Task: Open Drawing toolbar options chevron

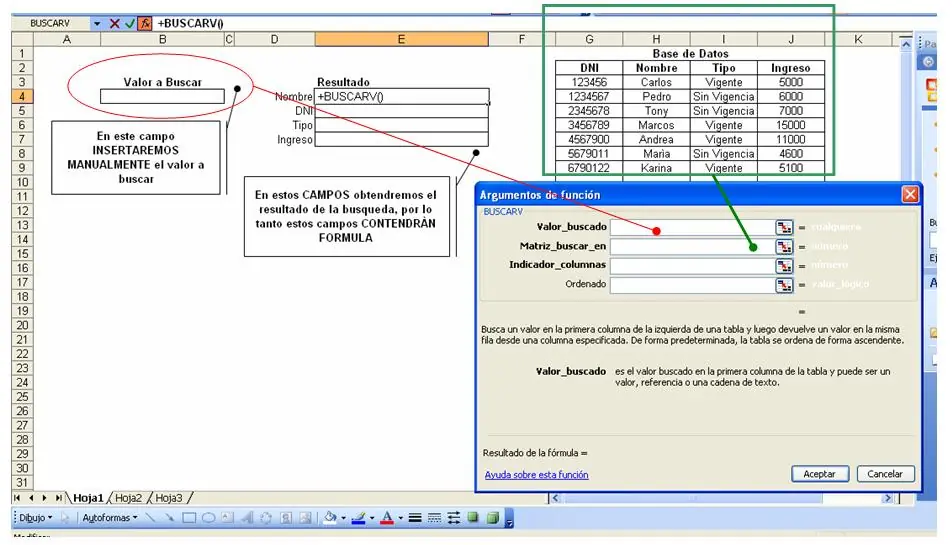Action: click(509, 520)
